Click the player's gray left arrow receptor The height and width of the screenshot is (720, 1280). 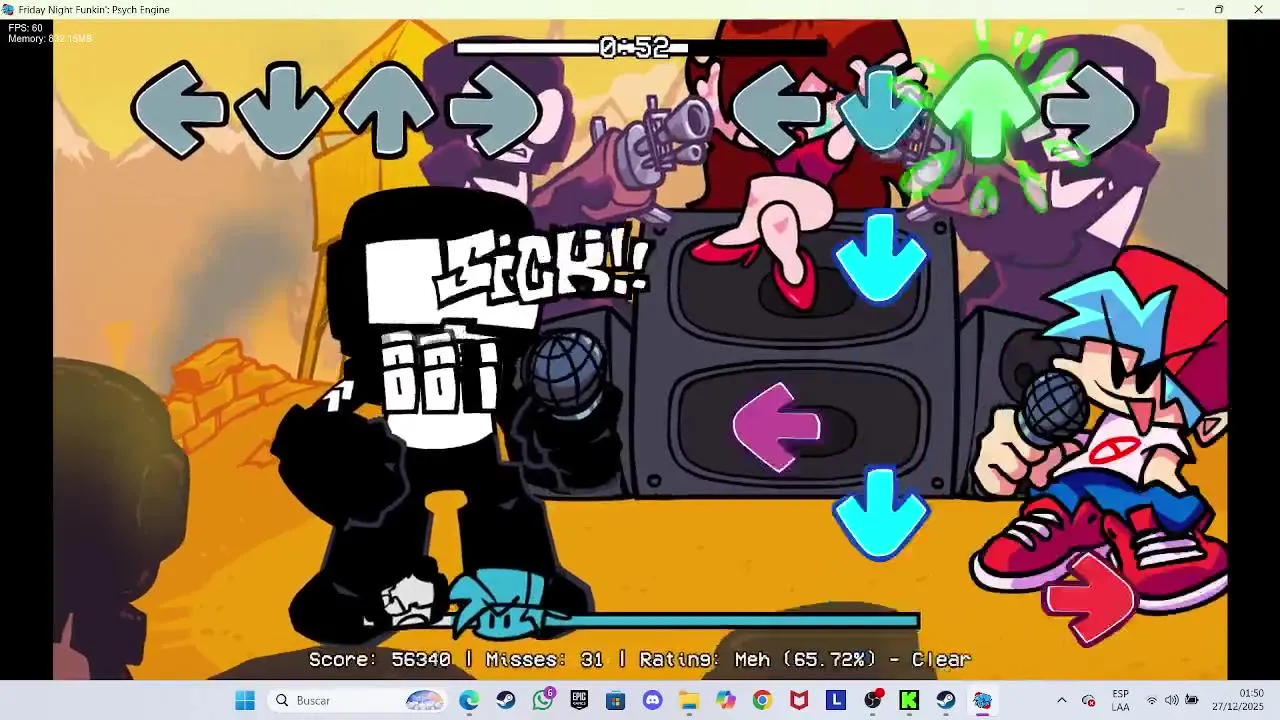point(780,109)
